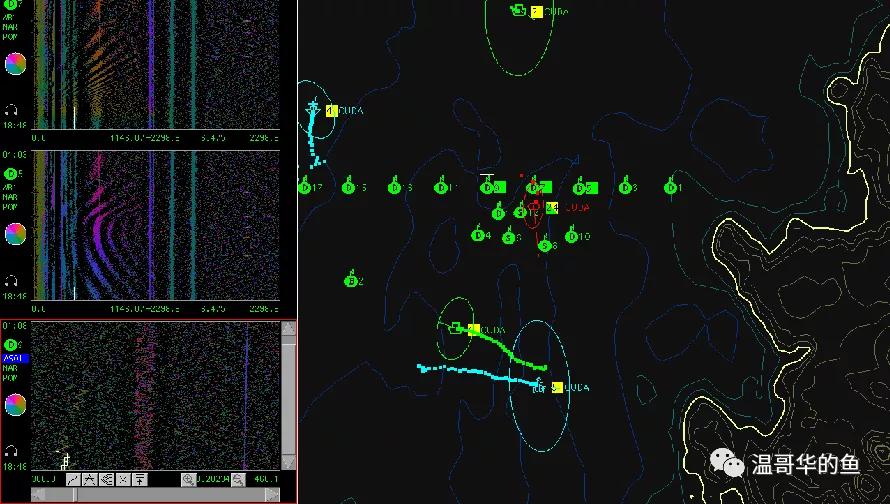Toggle POP mode in the D5 panel
Viewport: 890px width, 504px height.
[x=10, y=207]
